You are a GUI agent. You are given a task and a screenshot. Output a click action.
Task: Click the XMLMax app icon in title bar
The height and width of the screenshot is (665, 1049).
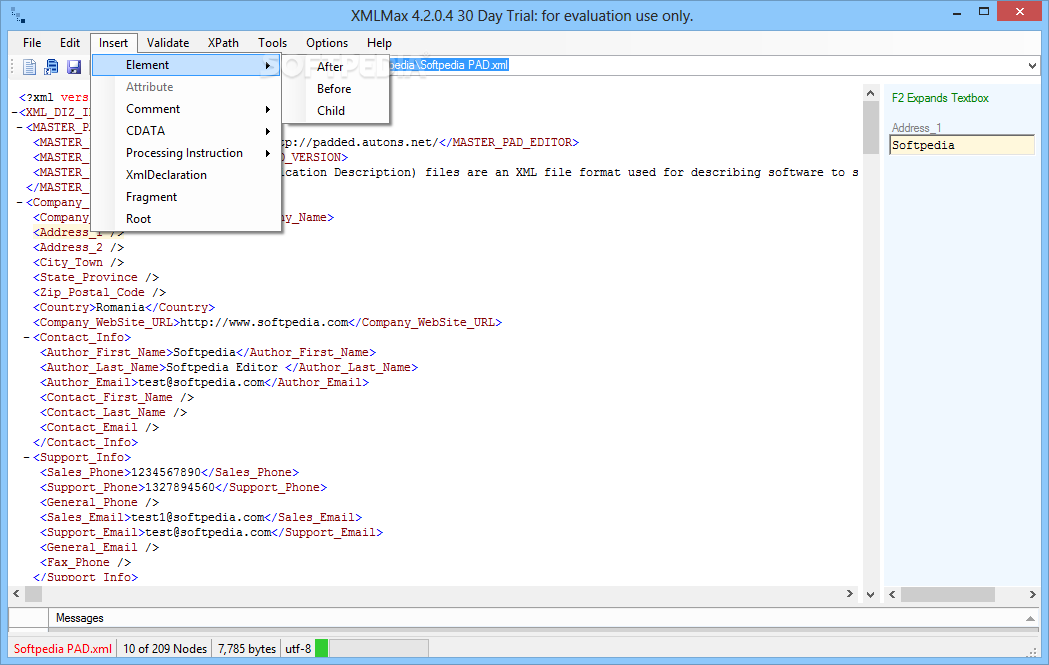pyautogui.click(x=19, y=16)
